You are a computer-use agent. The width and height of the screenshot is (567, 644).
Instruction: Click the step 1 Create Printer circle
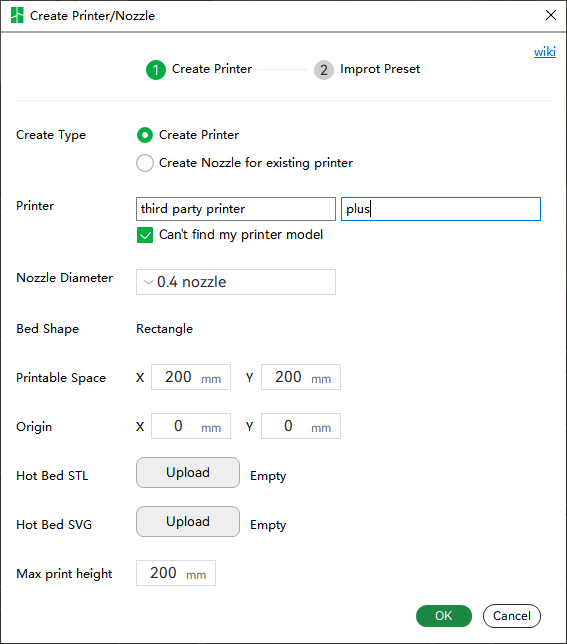[156, 70]
